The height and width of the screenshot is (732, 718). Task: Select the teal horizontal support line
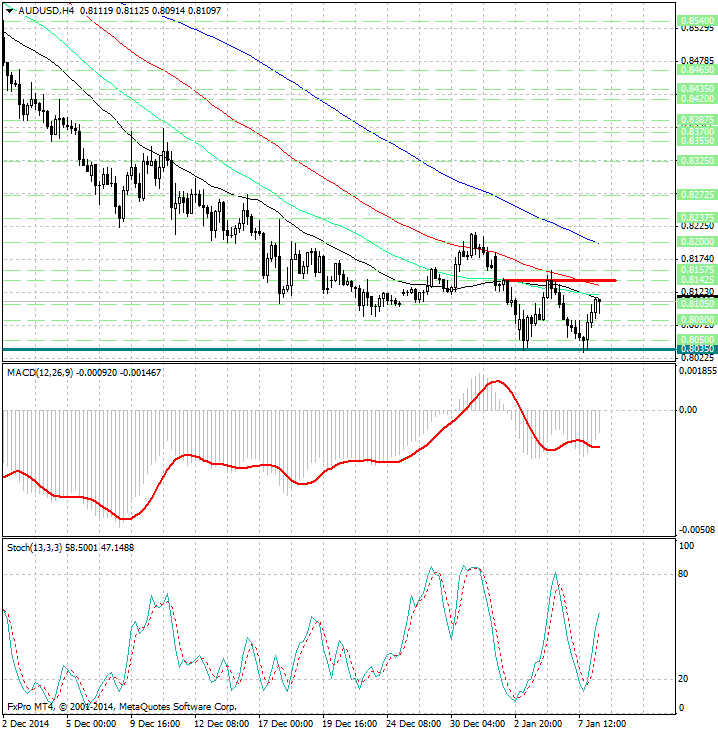point(339,349)
